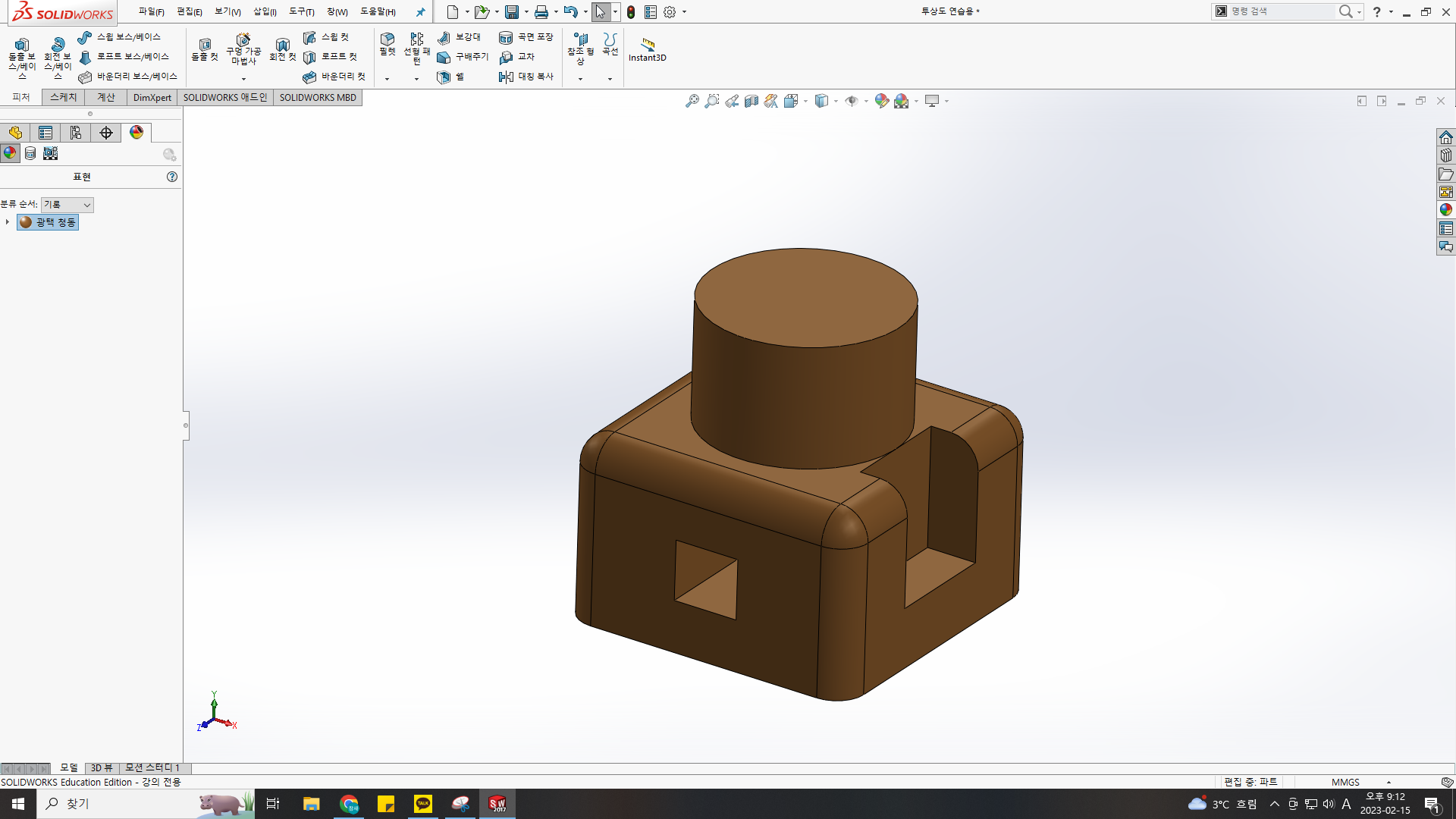Click the 표현 panel help button
Viewport: 1456px width, 819px height.
pos(172,177)
